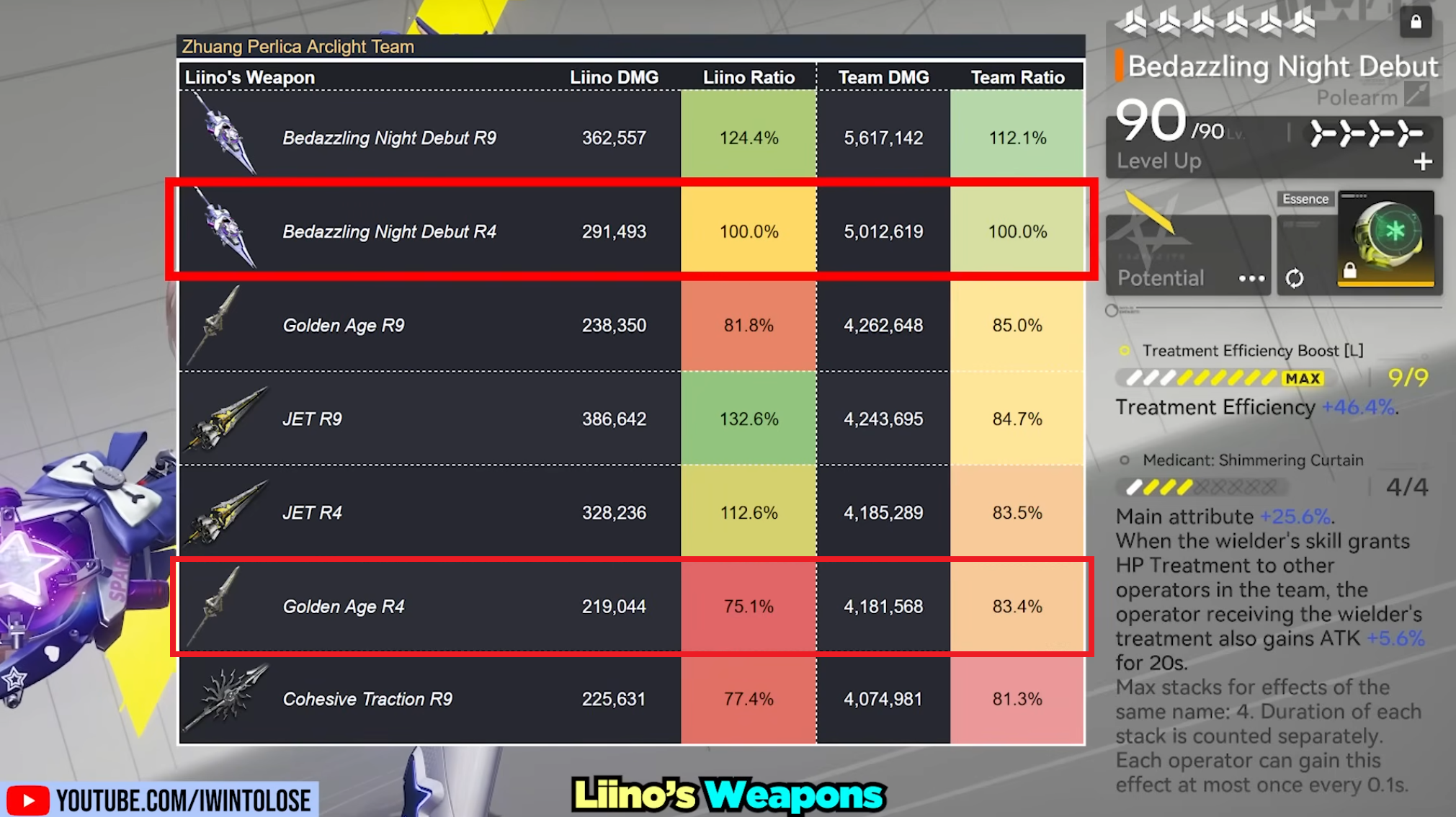
Task: Open the Potential panel
Action: click(1189, 254)
